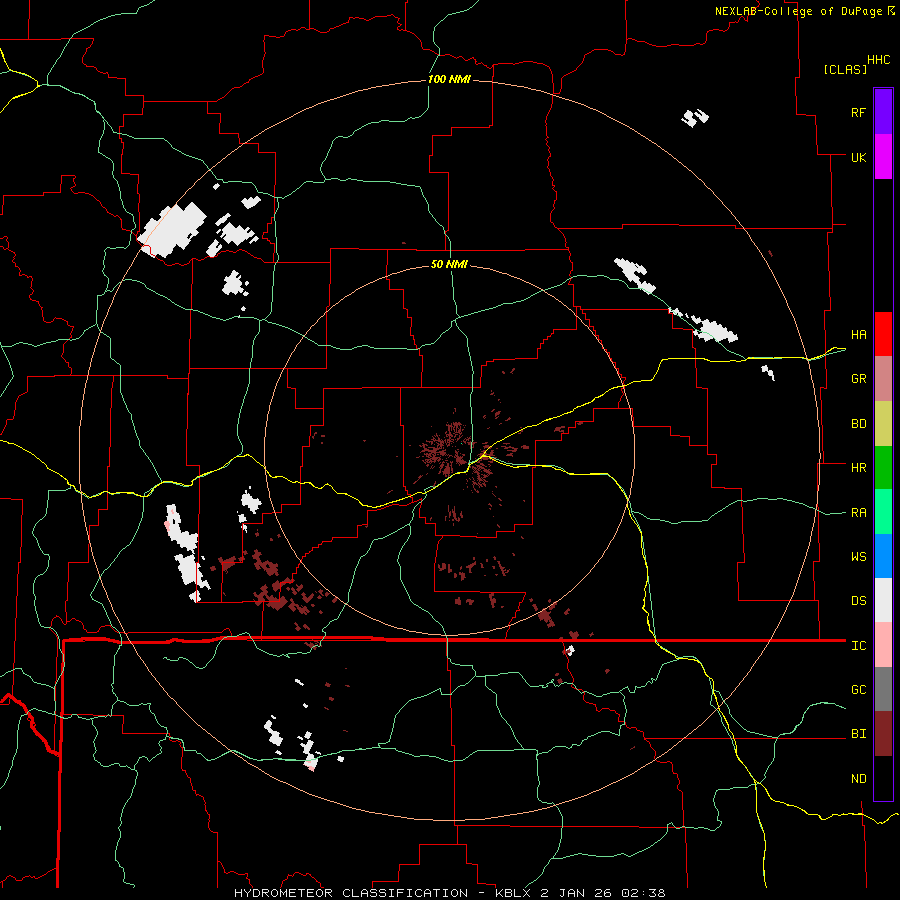
Task: Click the RF legend label
Action: [859, 112]
